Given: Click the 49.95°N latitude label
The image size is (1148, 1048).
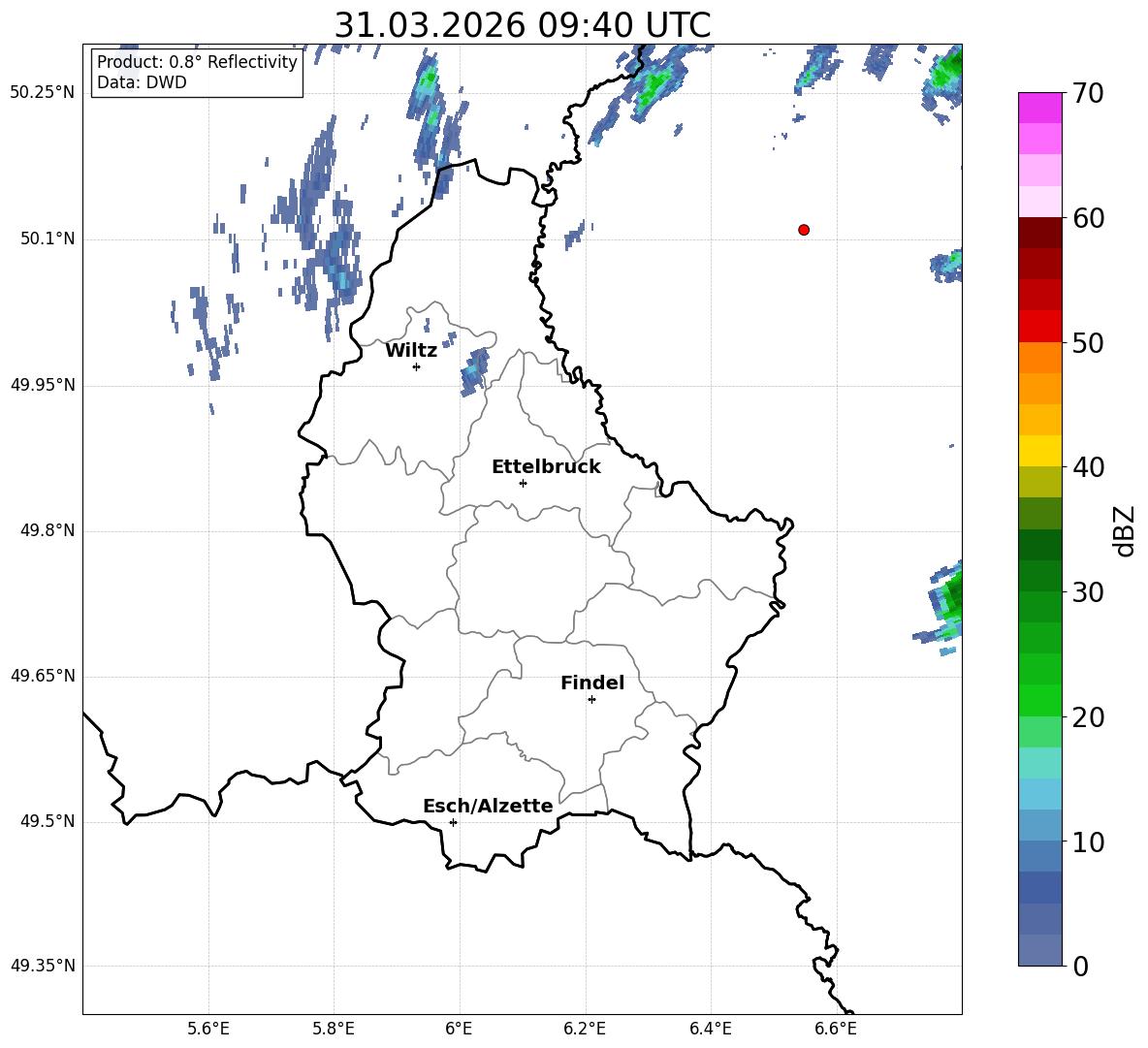Looking at the screenshot, I should (x=43, y=384).
